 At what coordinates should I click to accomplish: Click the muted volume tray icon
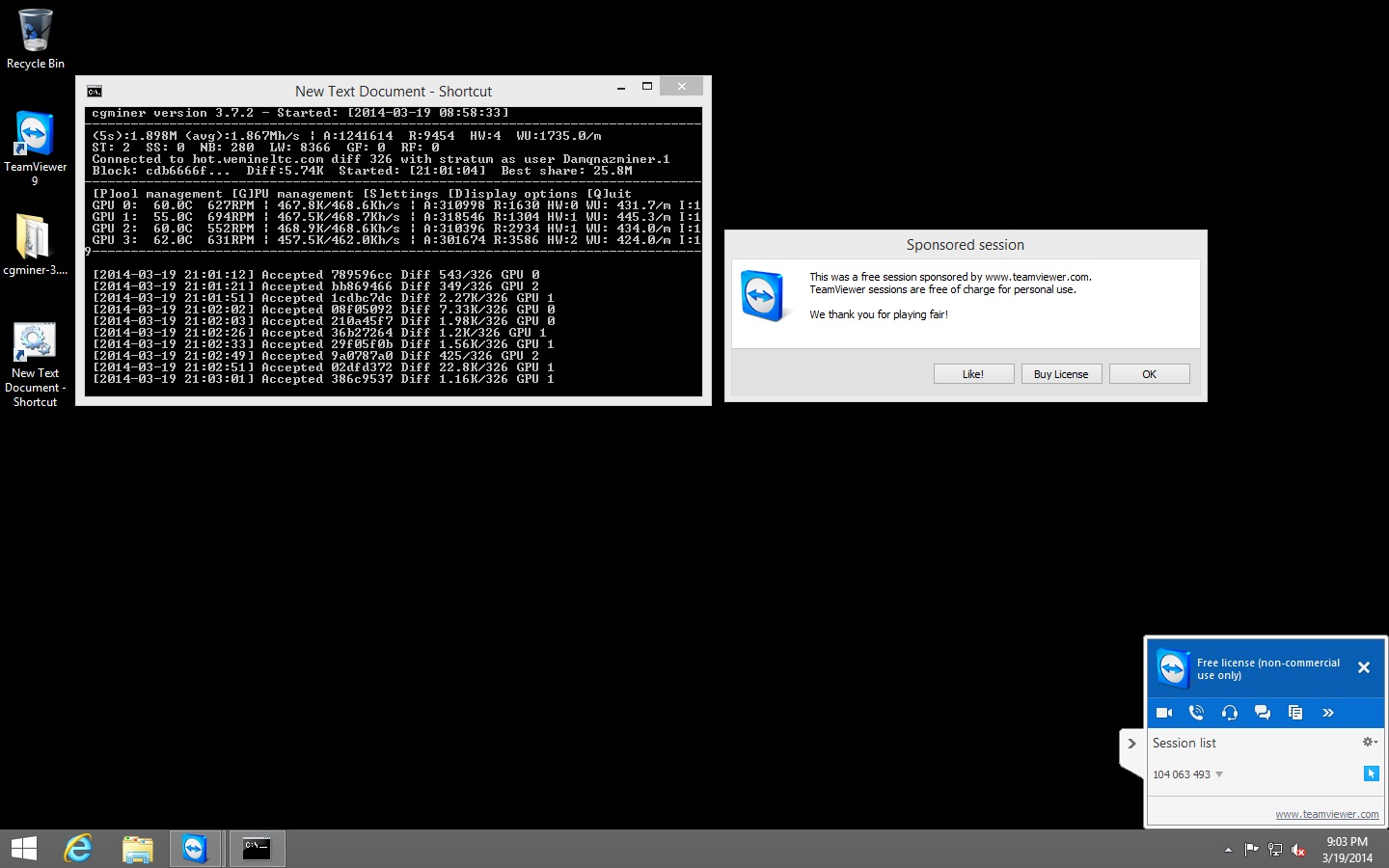(x=1298, y=850)
